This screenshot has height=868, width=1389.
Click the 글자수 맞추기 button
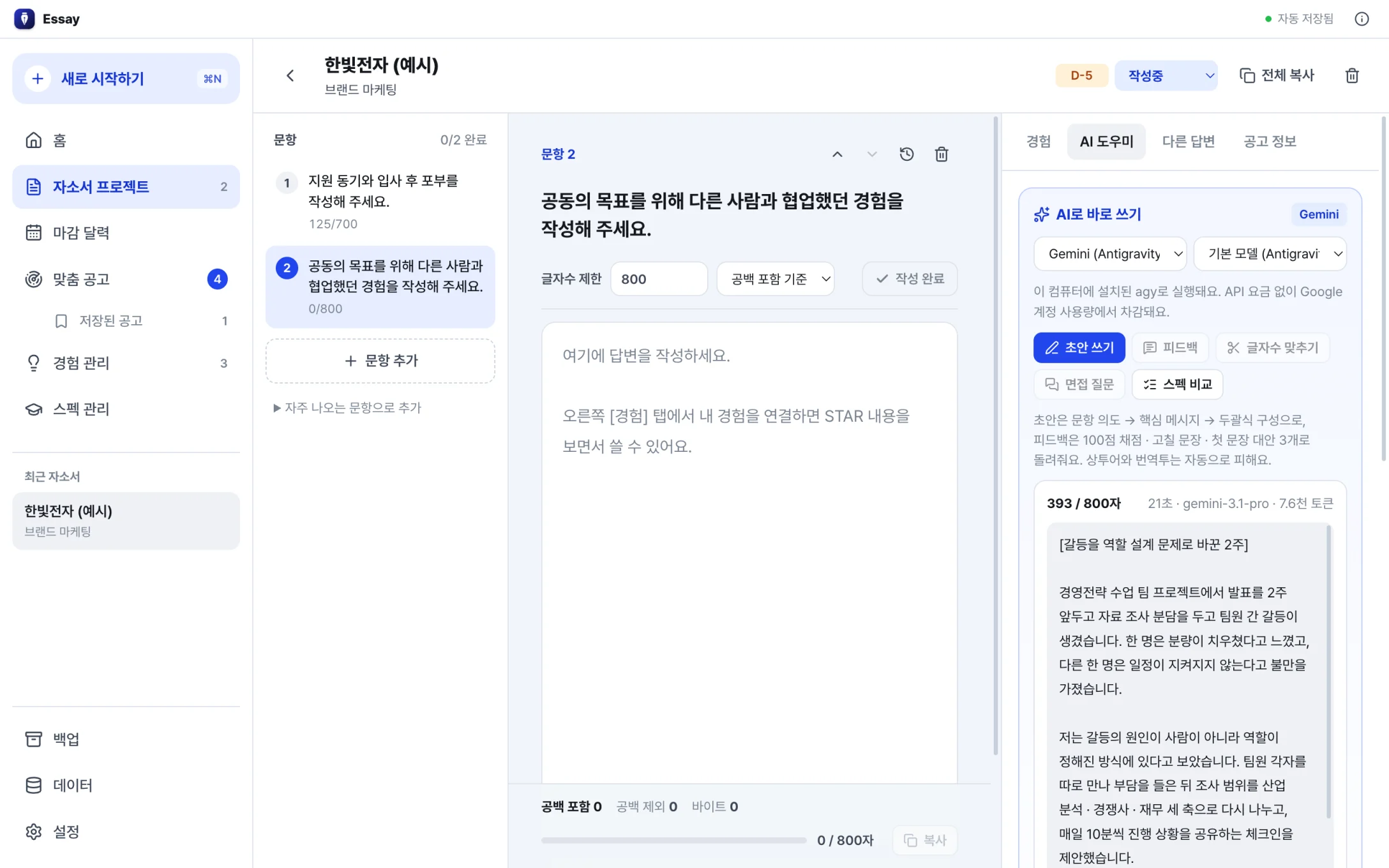coord(1272,348)
